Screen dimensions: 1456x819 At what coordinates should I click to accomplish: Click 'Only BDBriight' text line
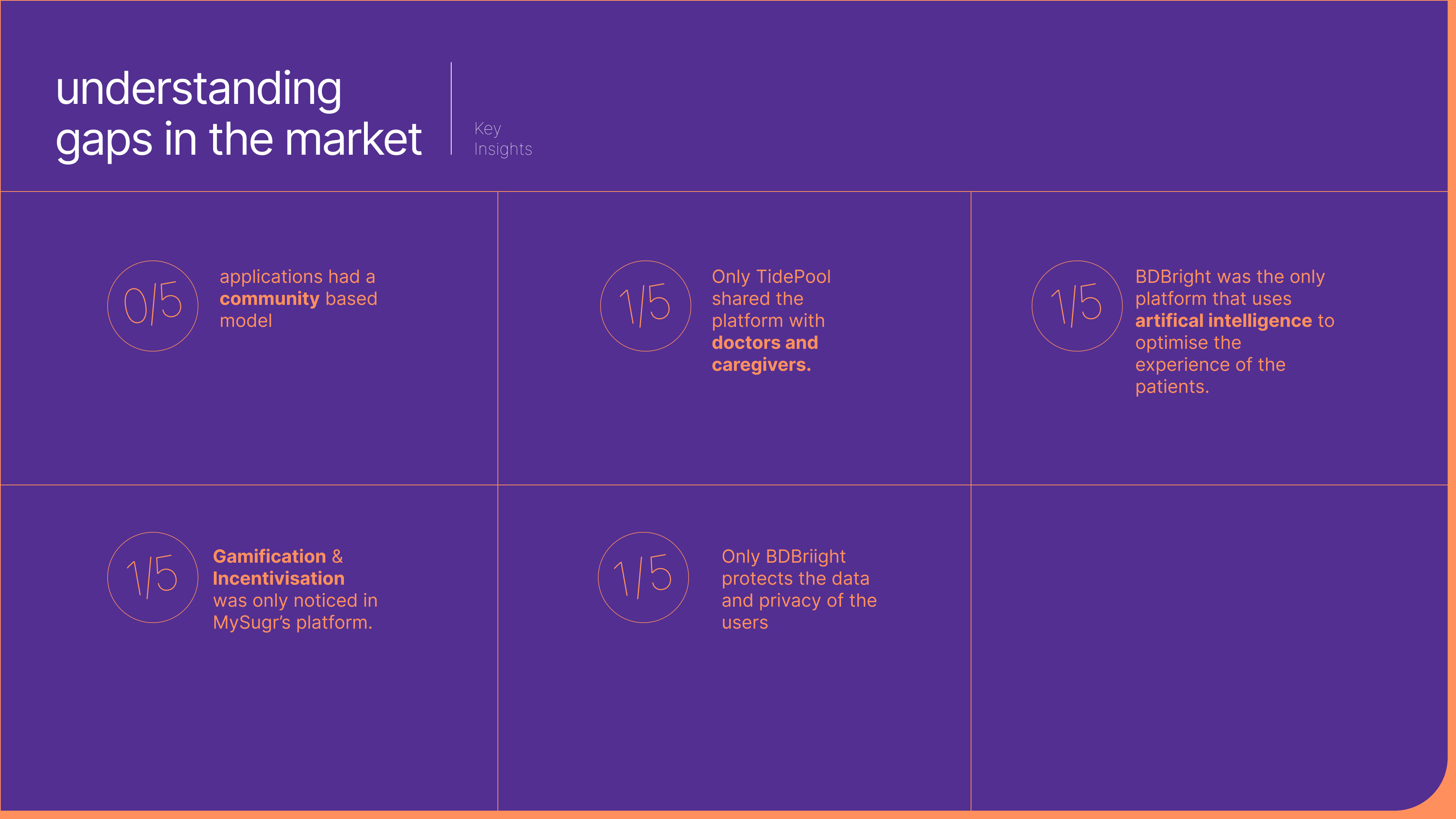point(783,557)
